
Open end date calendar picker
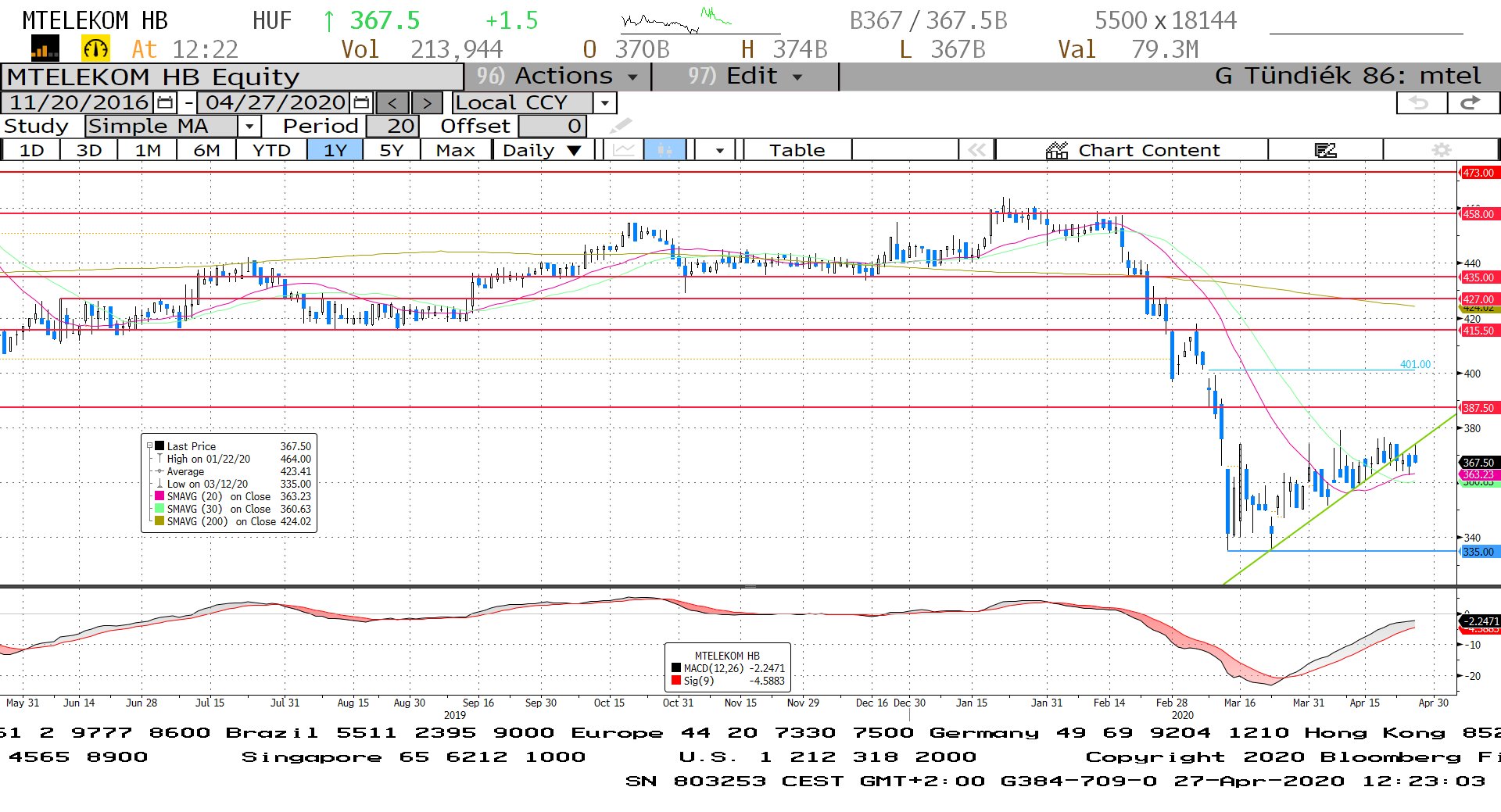click(361, 102)
